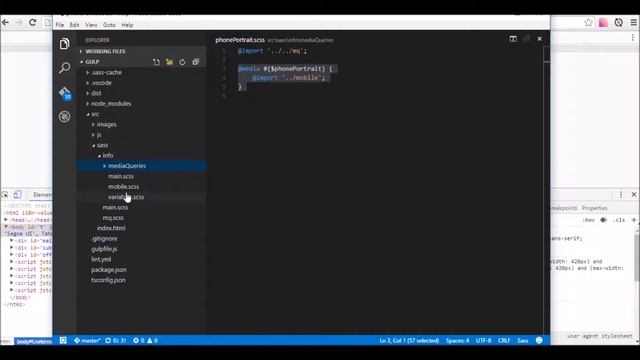Click the New File icon in GULP header
This screenshot has height=360, width=640.
(x=156, y=62)
